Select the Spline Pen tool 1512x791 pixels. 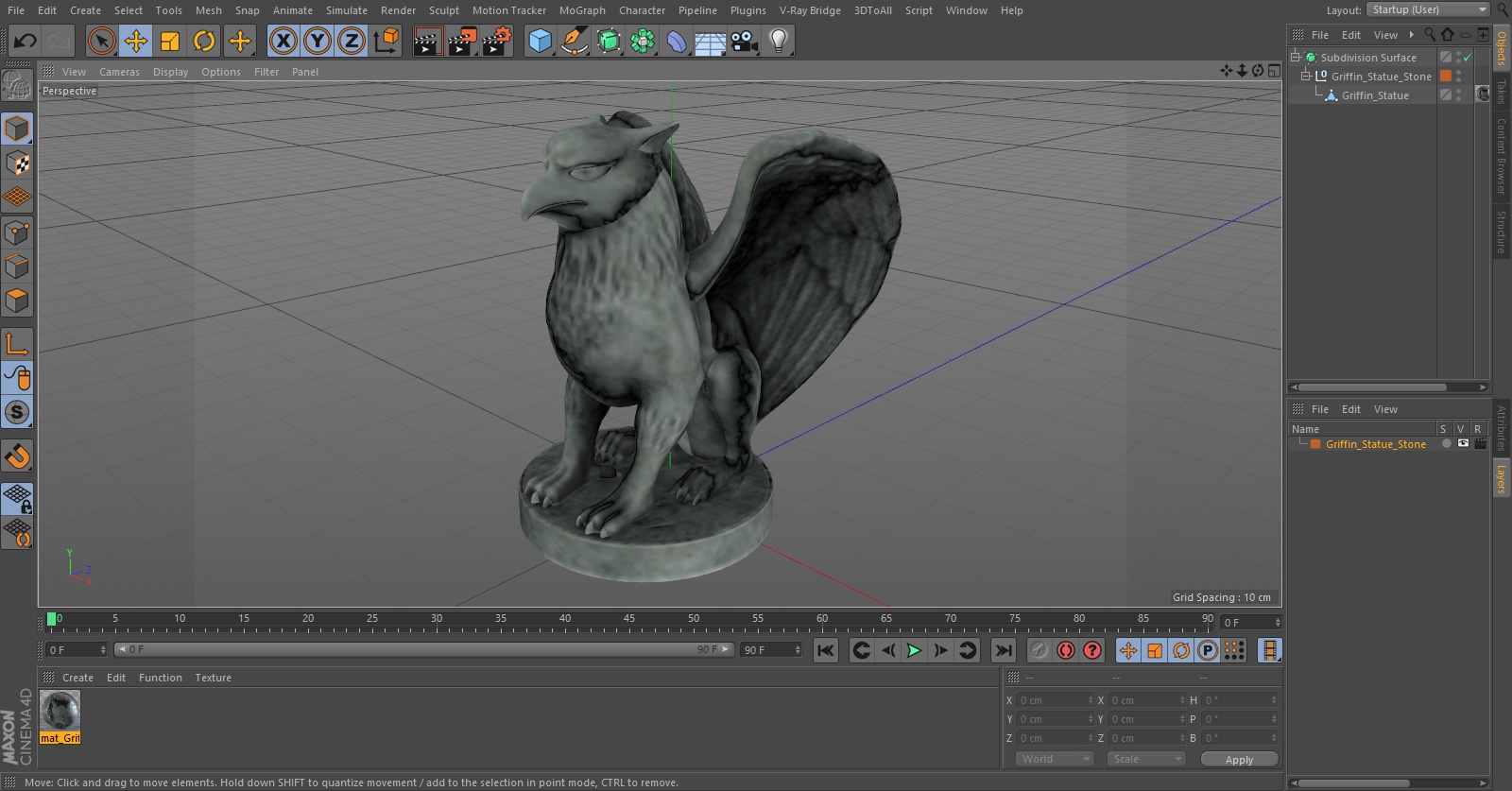(574, 41)
